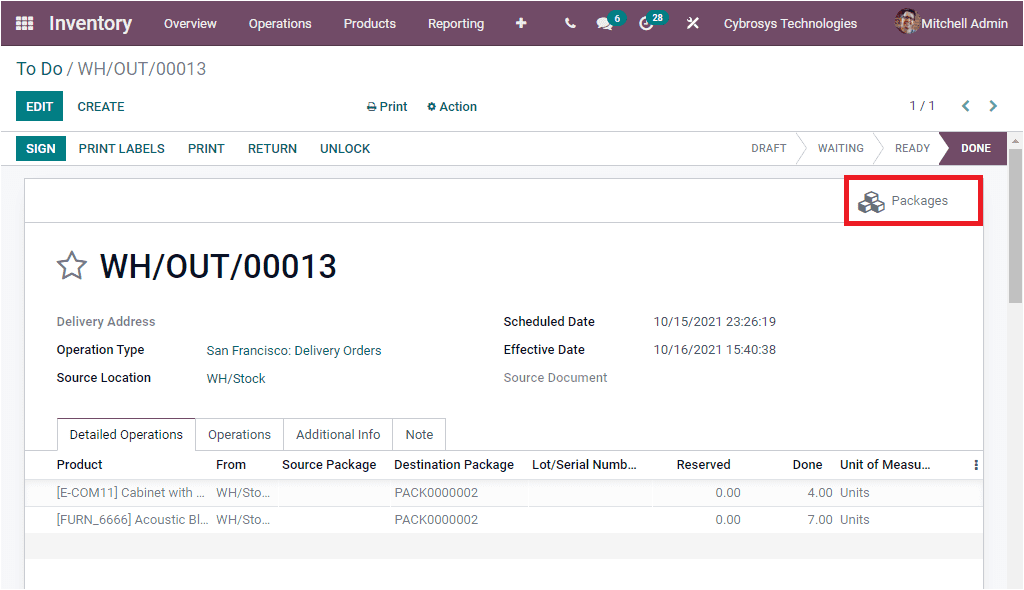Click the plus icon in top bar

click(x=521, y=23)
